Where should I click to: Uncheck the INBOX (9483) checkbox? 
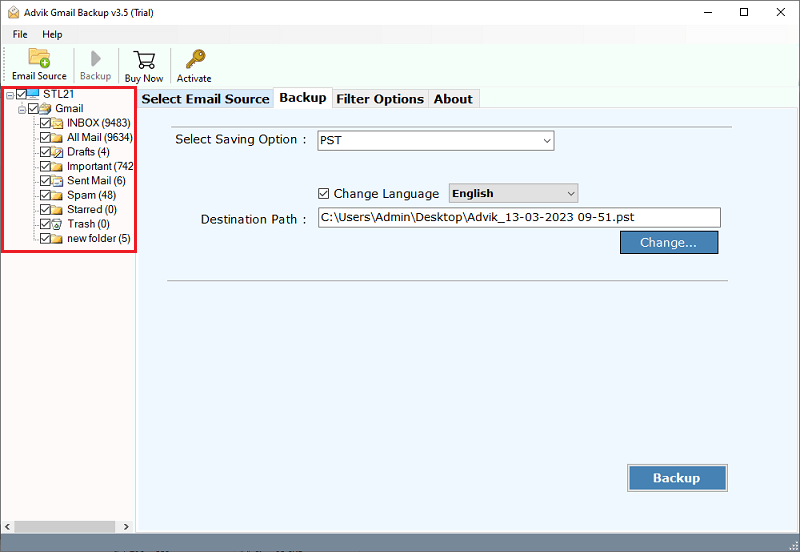point(45,123)
